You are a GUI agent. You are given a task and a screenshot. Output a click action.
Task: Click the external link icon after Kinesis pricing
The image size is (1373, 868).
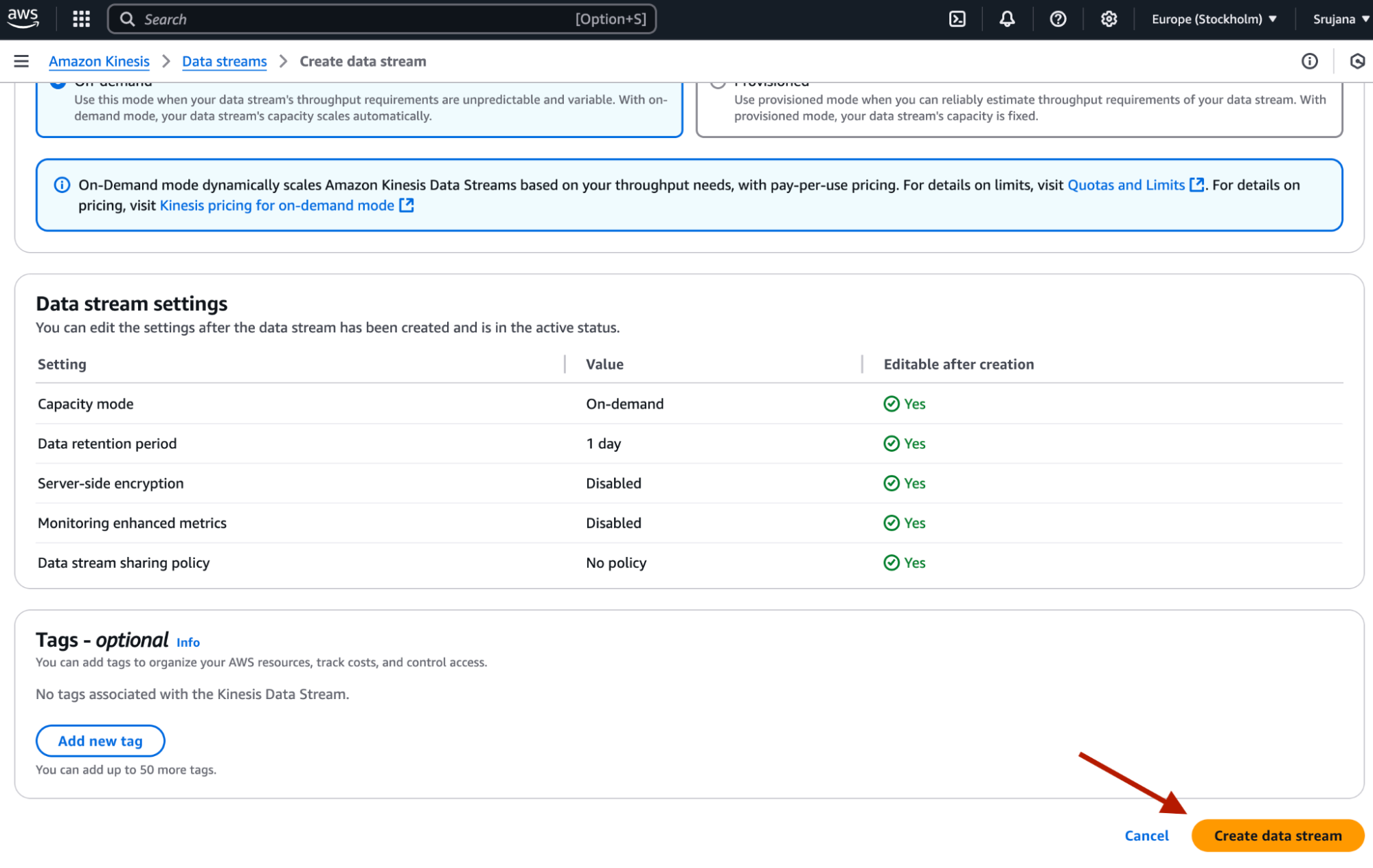pyautogui.click(x=407, y=205)
